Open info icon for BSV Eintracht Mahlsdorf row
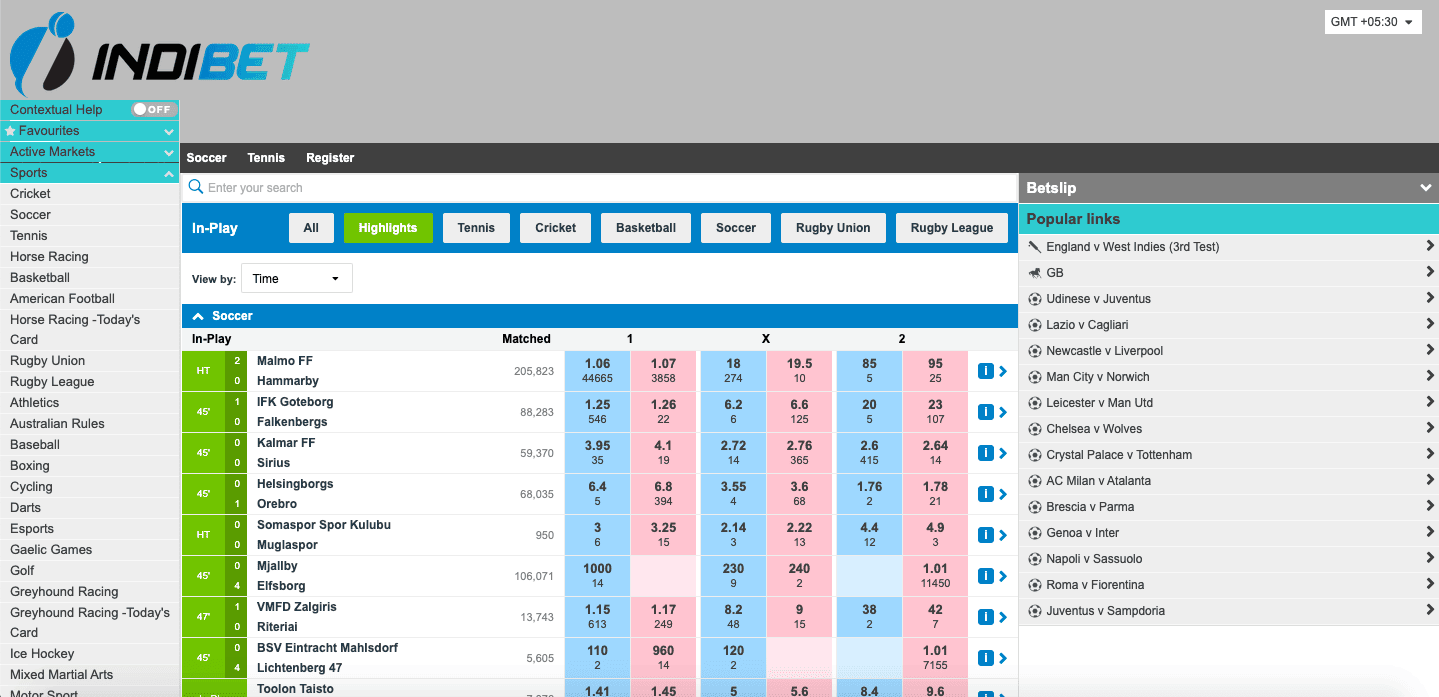The image size is (1439, 697). 986,658
